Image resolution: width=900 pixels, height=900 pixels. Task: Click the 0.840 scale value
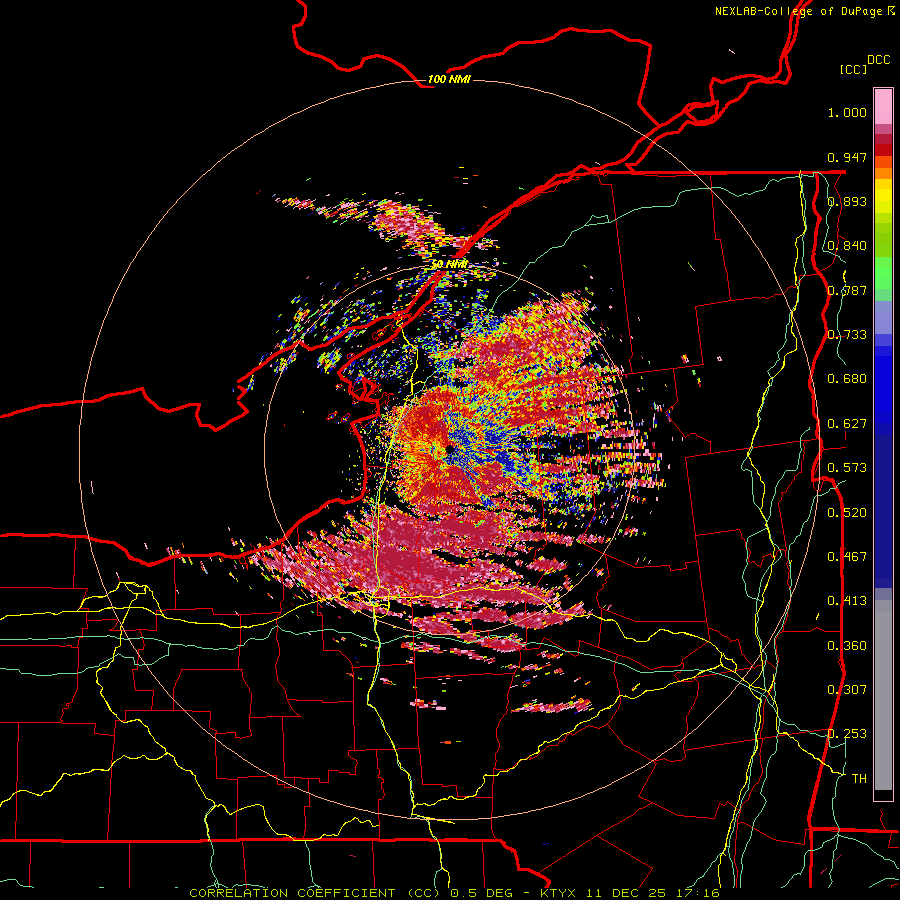point(847,246)
